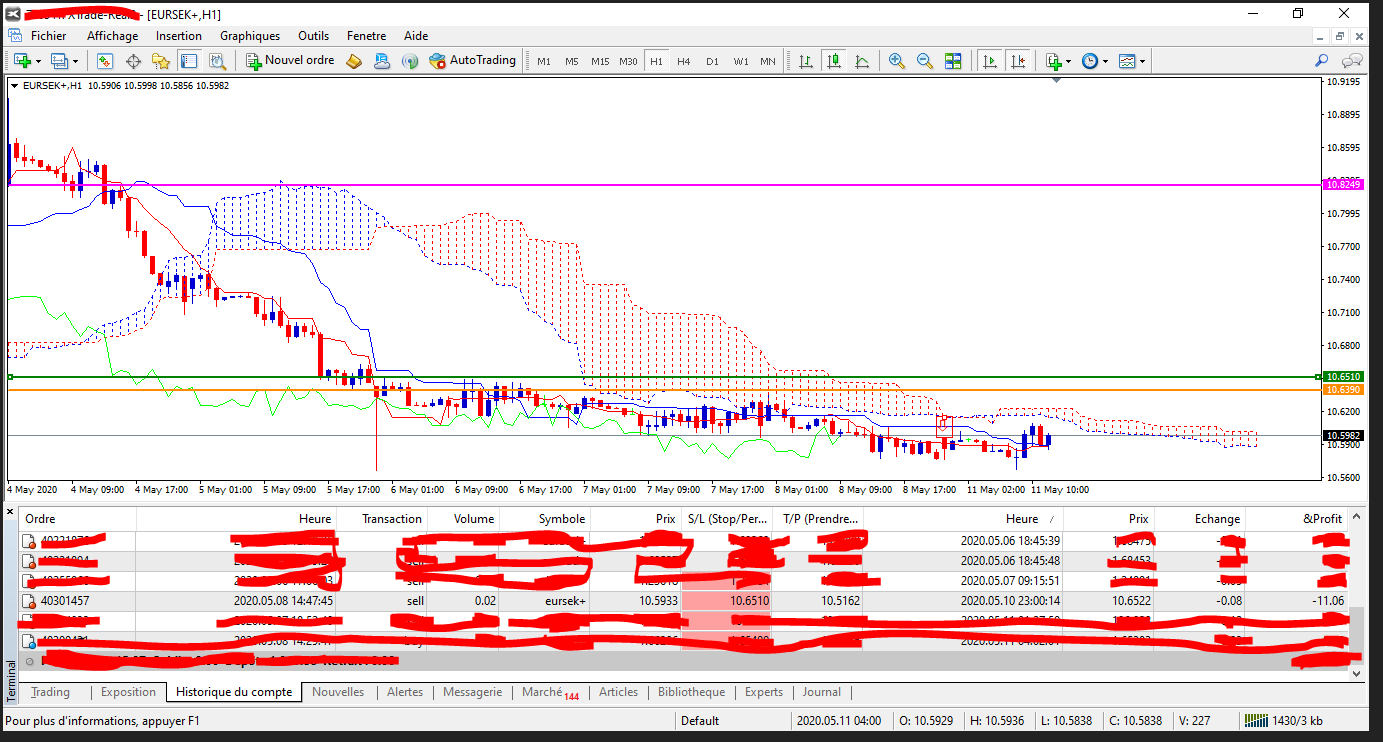
Task: Toggle the AutoTrading button
Action: coord(472,61)
